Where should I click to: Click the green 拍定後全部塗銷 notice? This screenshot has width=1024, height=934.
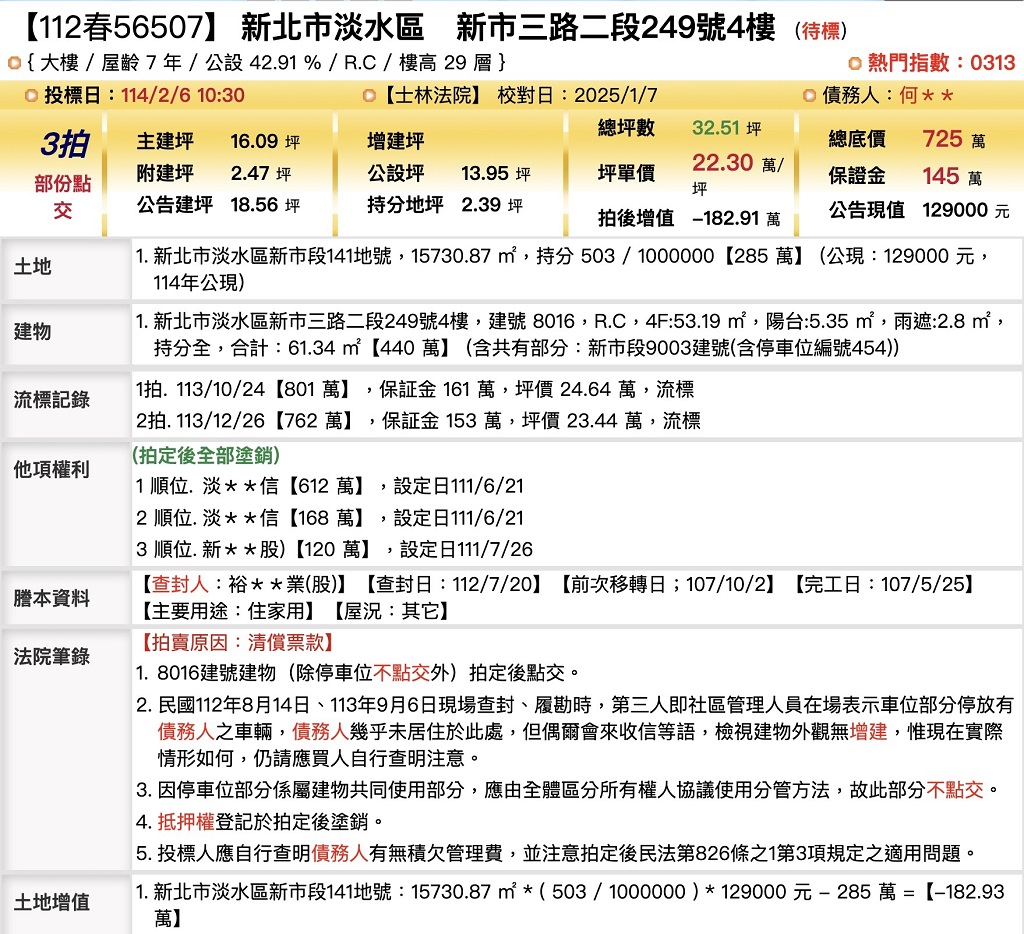click(206, 456)
